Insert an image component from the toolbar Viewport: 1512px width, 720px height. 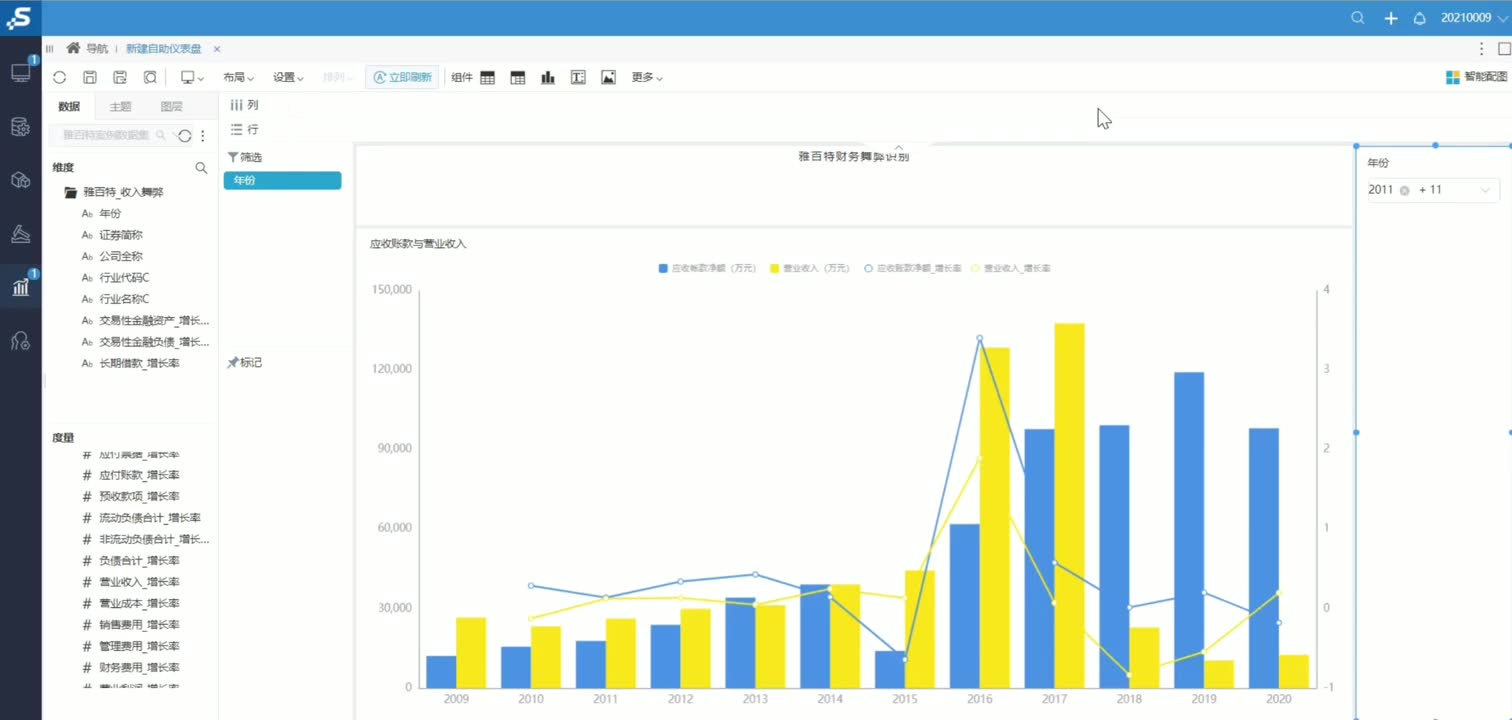click(x=609, y=77)
